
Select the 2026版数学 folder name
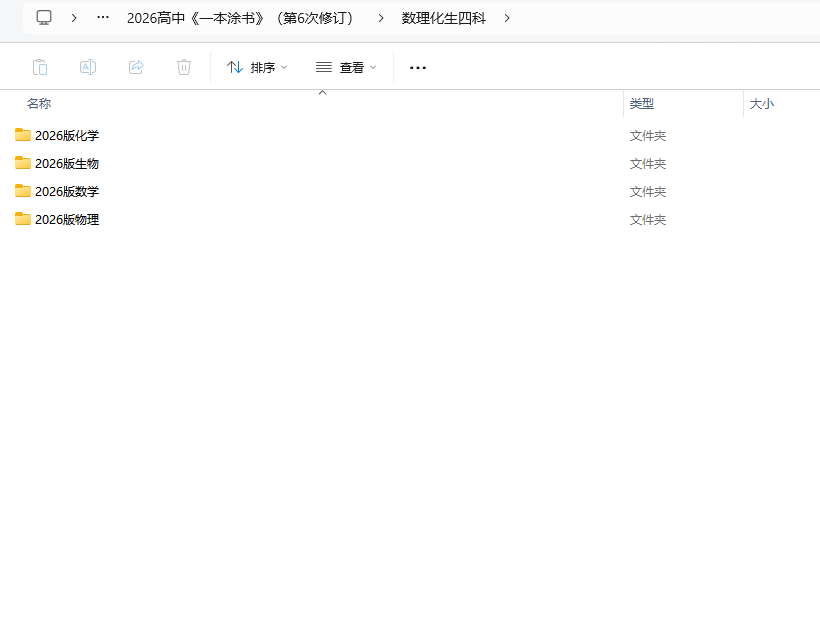coord(67,191)
